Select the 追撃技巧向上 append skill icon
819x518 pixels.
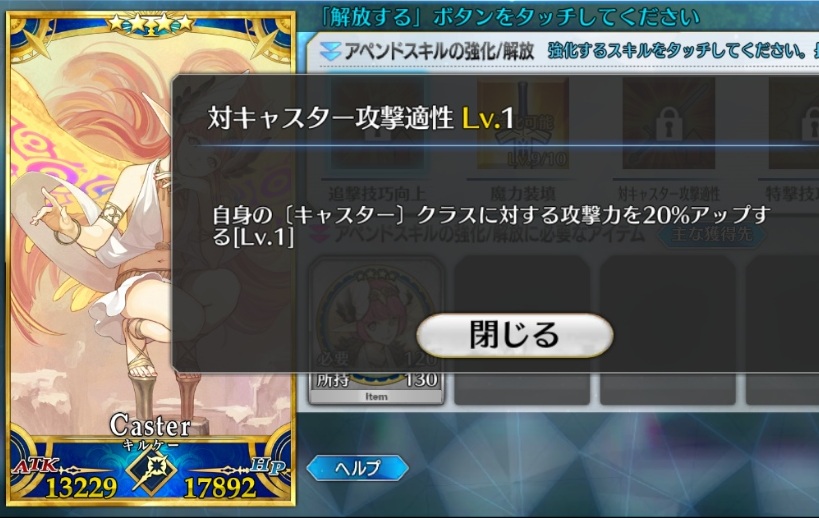tap(377, 124)
